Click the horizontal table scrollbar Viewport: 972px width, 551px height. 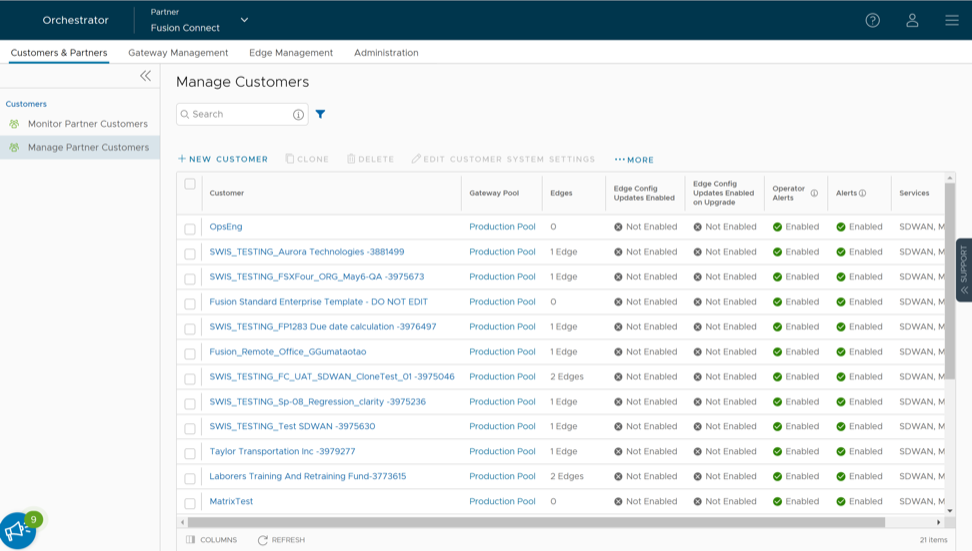[x=536, y=522]
